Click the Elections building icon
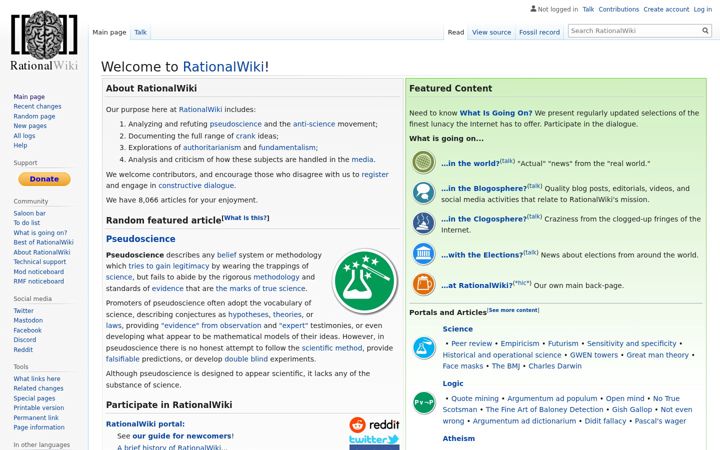 point(423,254)
